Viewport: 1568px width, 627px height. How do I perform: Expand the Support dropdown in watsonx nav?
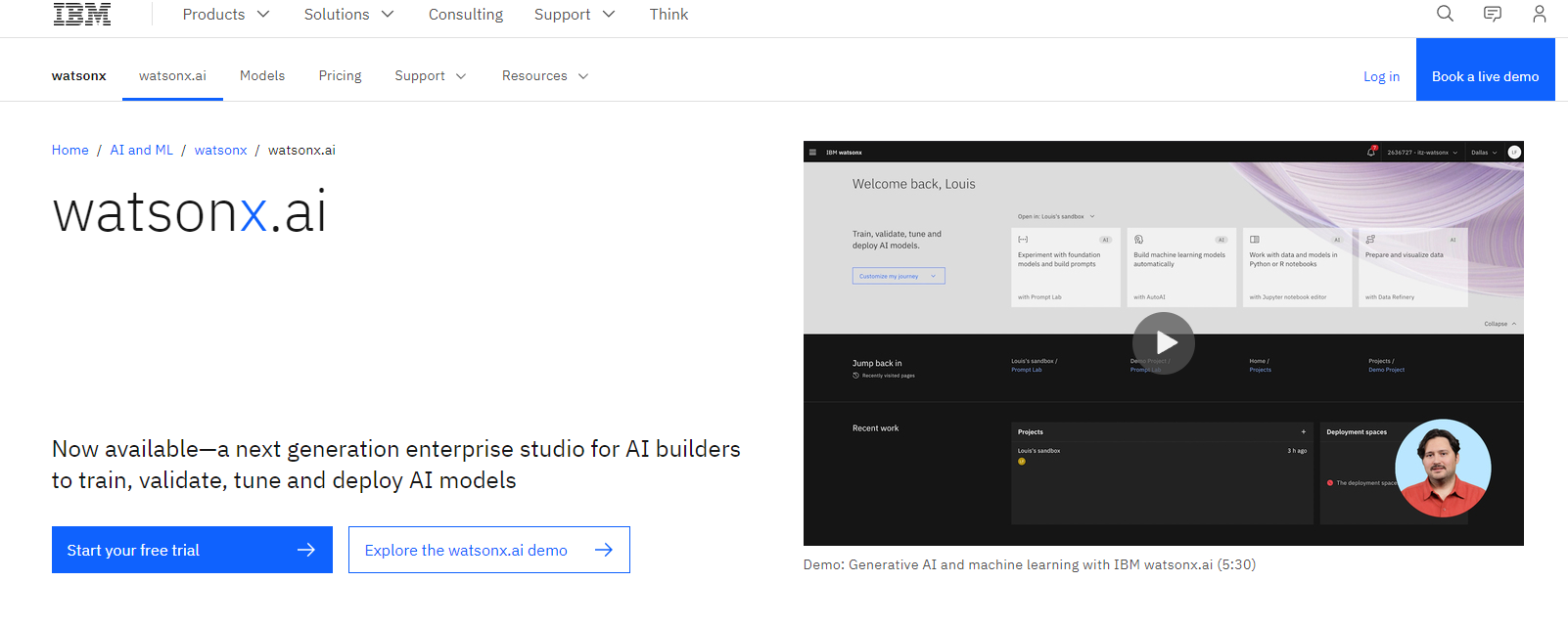tap(431, 75)
